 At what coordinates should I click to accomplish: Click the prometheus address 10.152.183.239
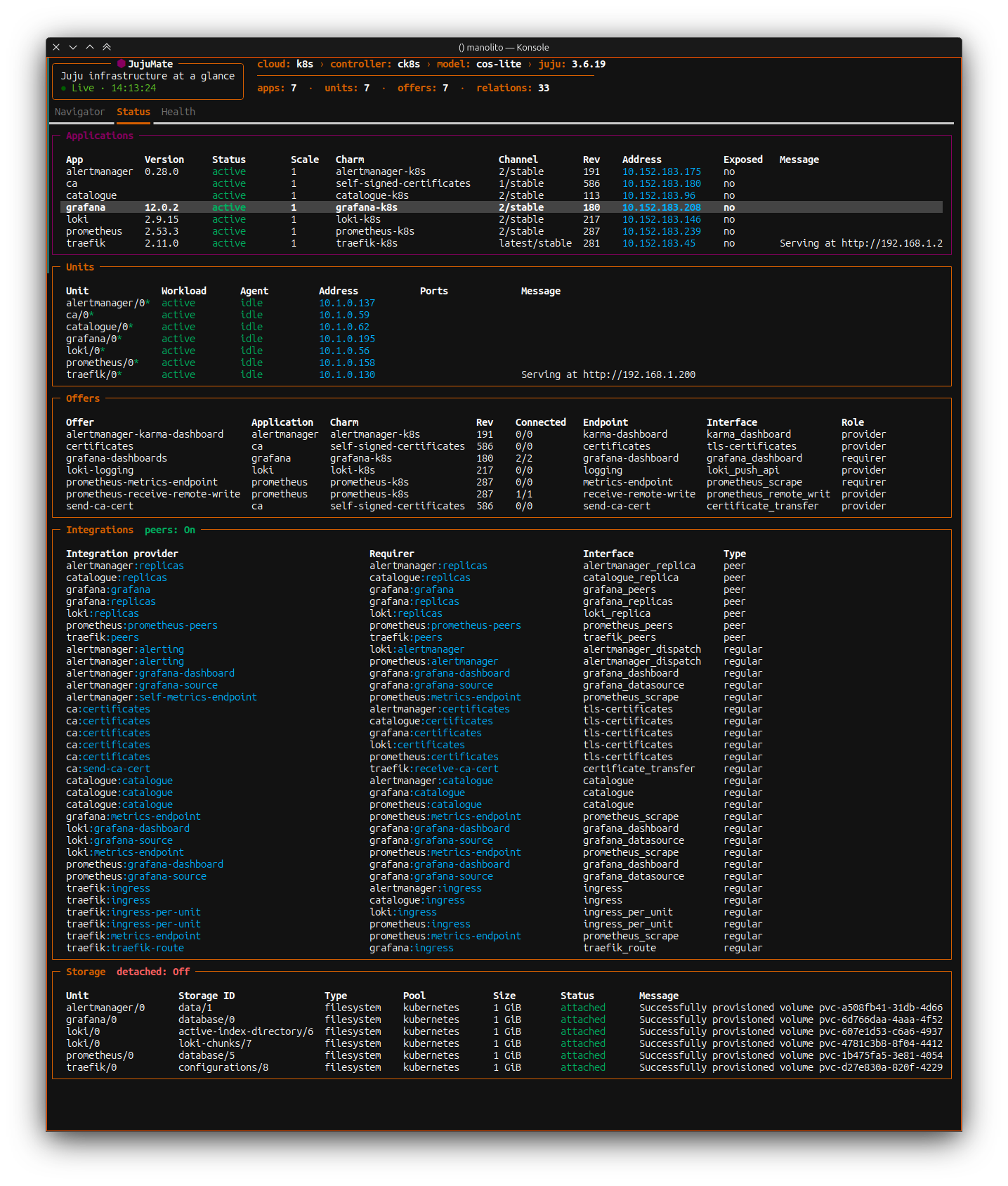(661, 231)
